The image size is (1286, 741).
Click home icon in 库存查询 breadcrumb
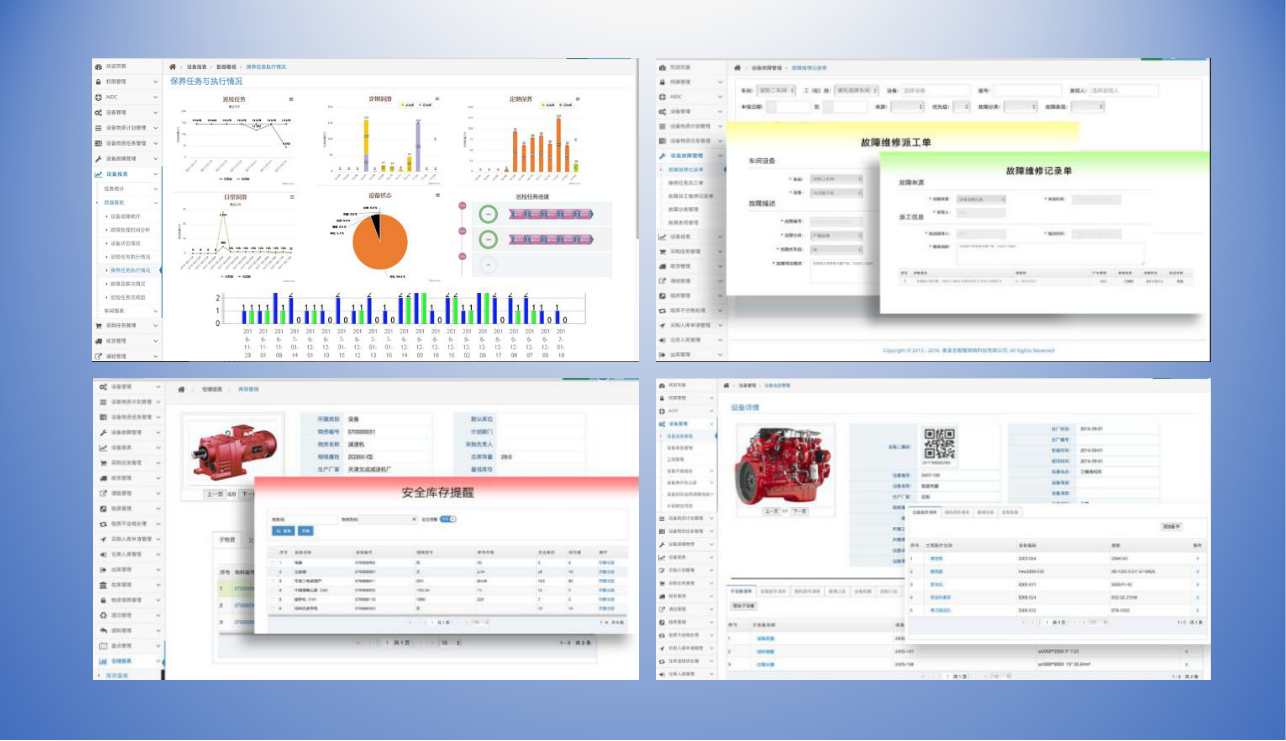(x=181, y=389)
